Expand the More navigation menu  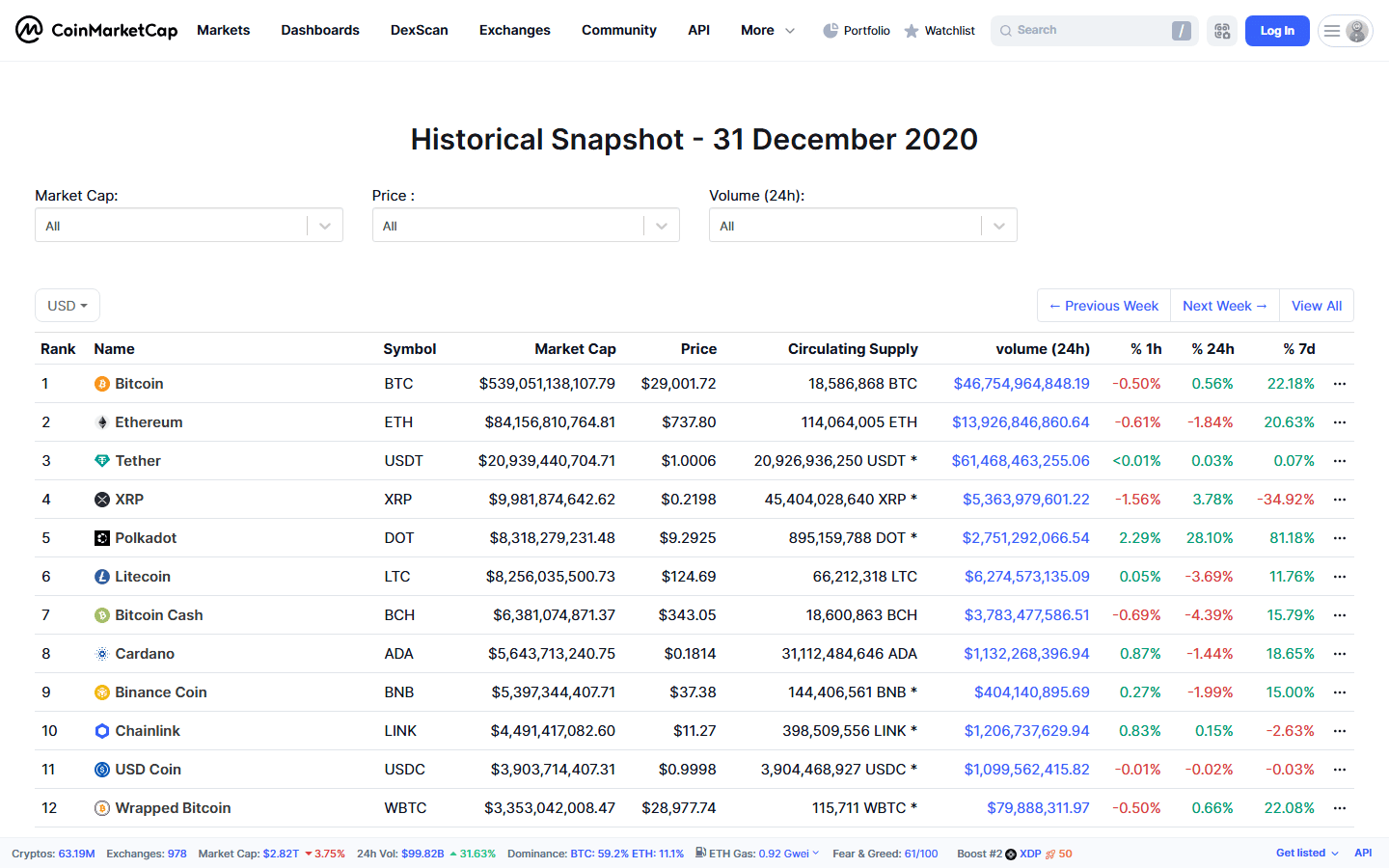(x=768, y=30)
